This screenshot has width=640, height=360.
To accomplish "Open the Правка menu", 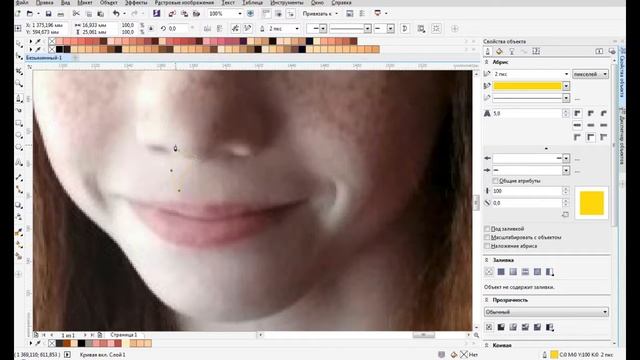I will click(x=44, y=2).
